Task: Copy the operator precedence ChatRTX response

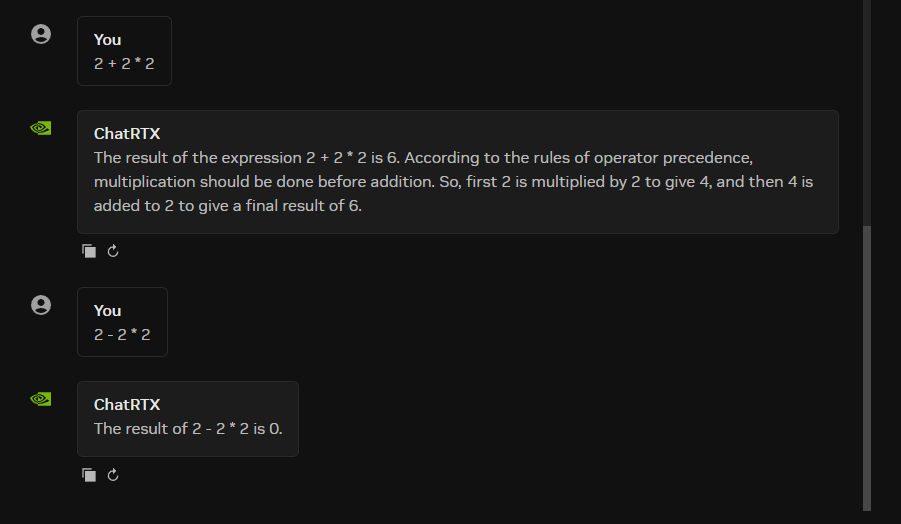Action: pos(89,251)
